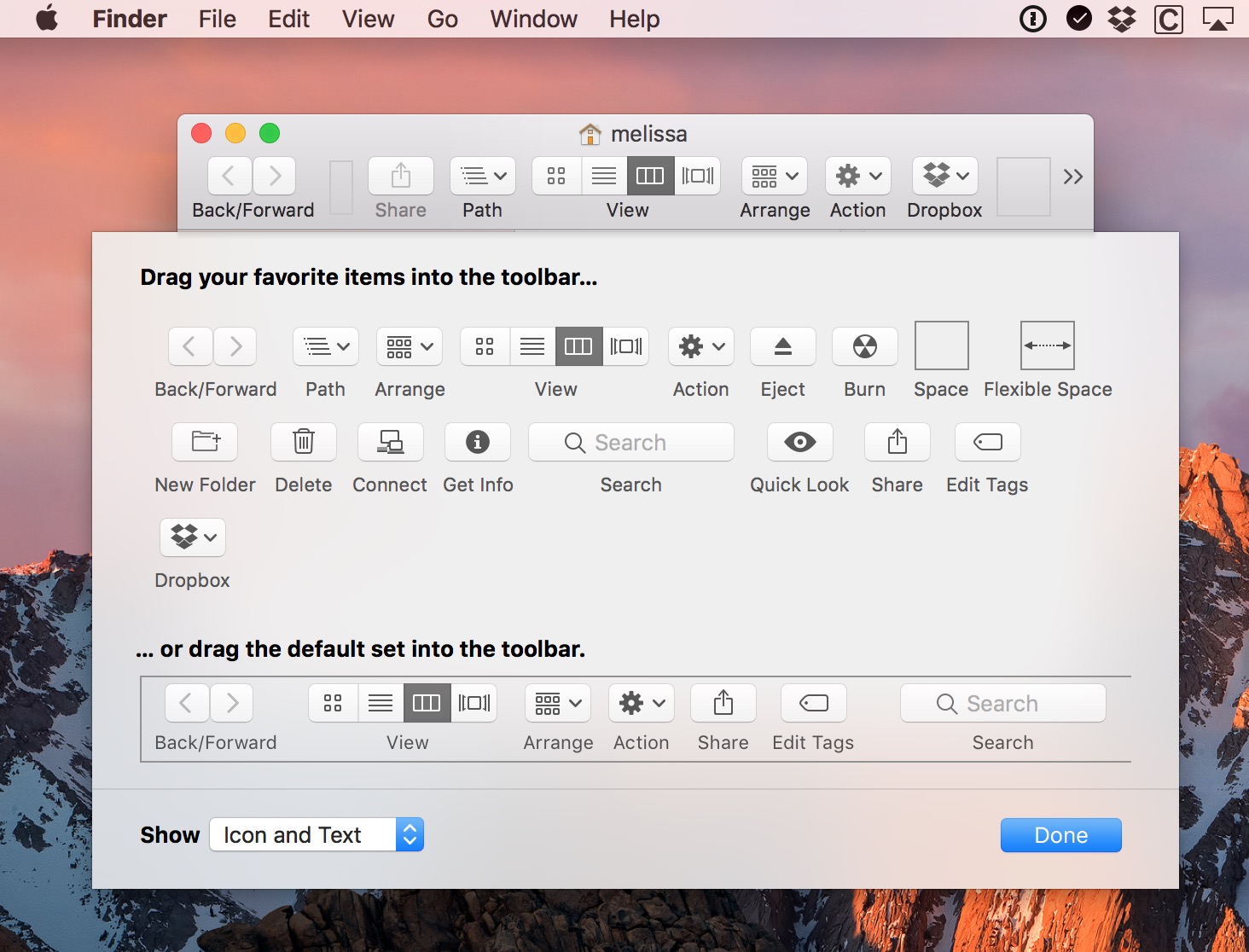The width and height of the screenshot is (1249, 952).
Task: Click the Eject button in customize palette
Action: [x=782, y=346]
